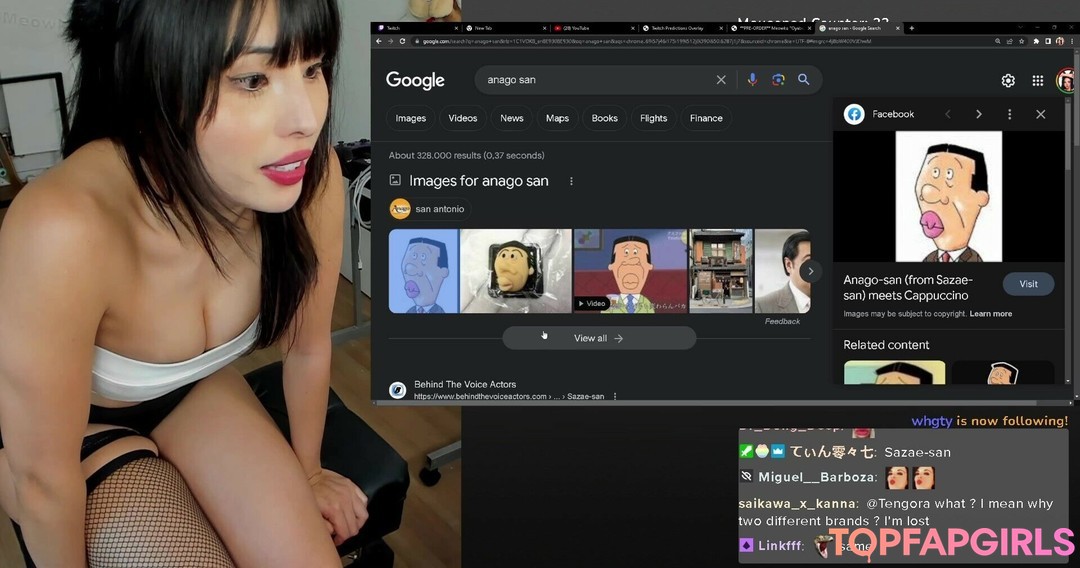Open Google Lens image search
This screenshot has width=1080, height=568.
point(778,80)
